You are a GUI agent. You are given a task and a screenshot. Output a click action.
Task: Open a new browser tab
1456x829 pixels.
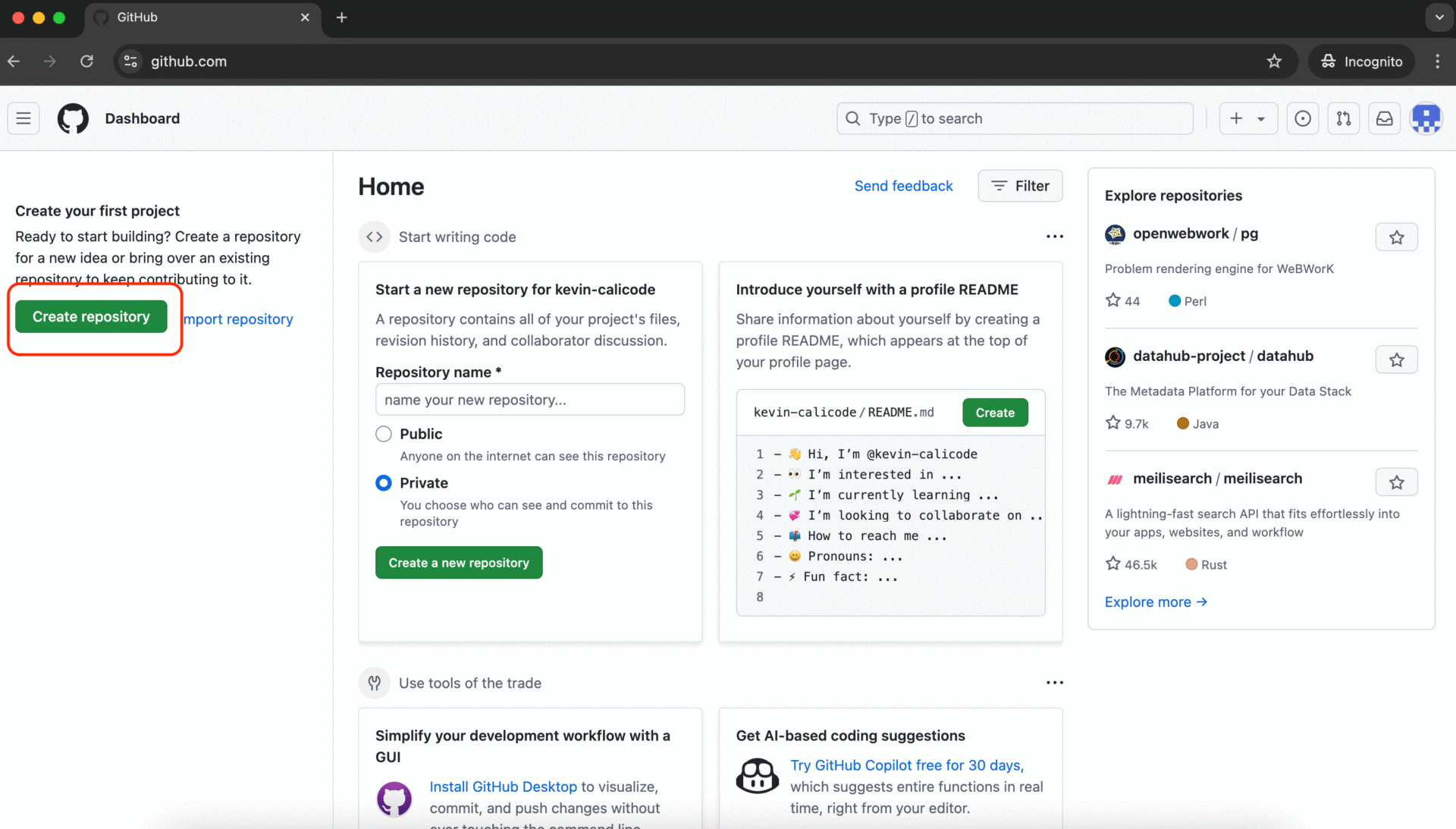[342, 17]
